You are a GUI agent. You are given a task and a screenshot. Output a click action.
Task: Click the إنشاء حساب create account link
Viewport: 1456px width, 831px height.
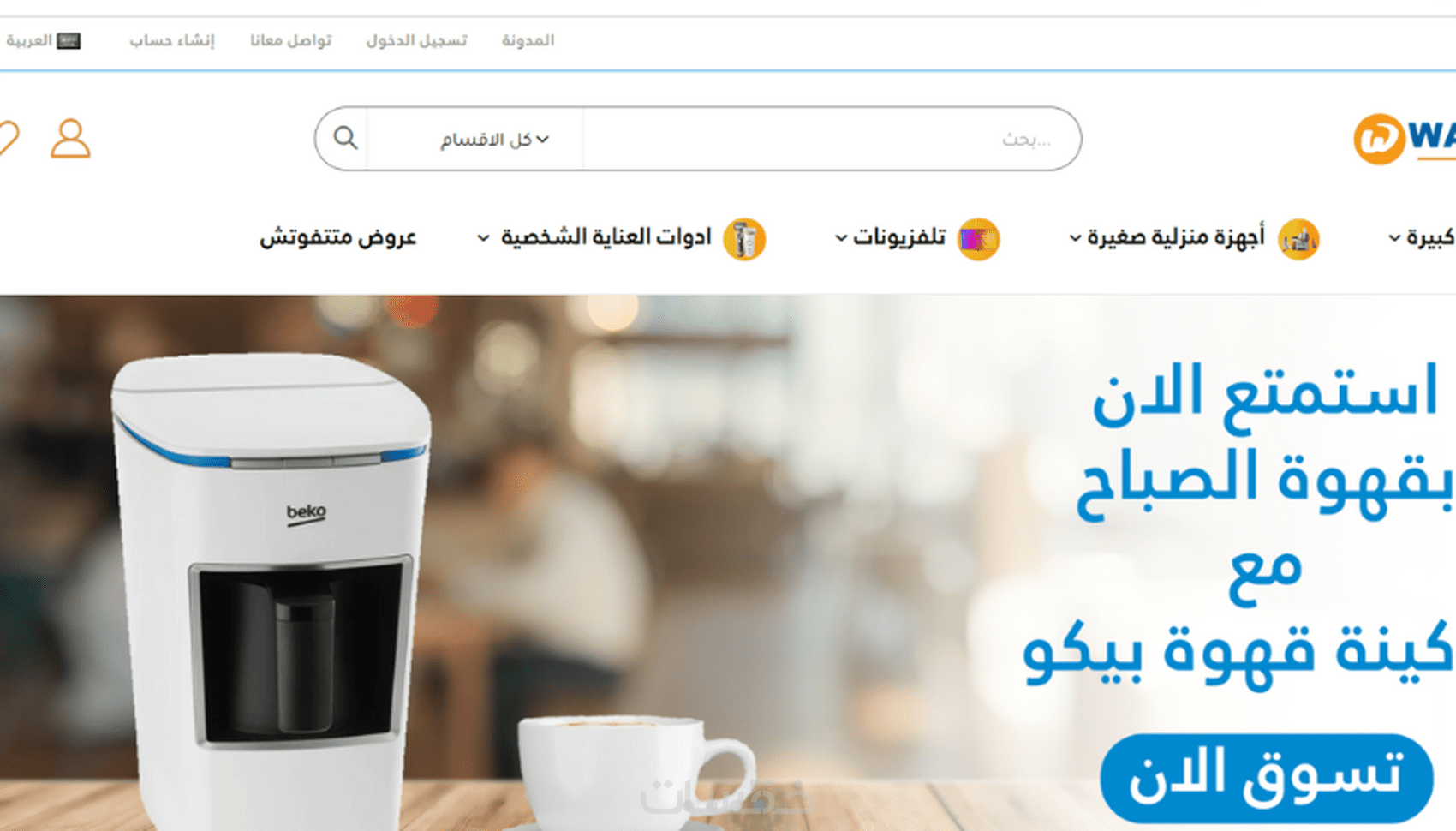coord(172,40)
